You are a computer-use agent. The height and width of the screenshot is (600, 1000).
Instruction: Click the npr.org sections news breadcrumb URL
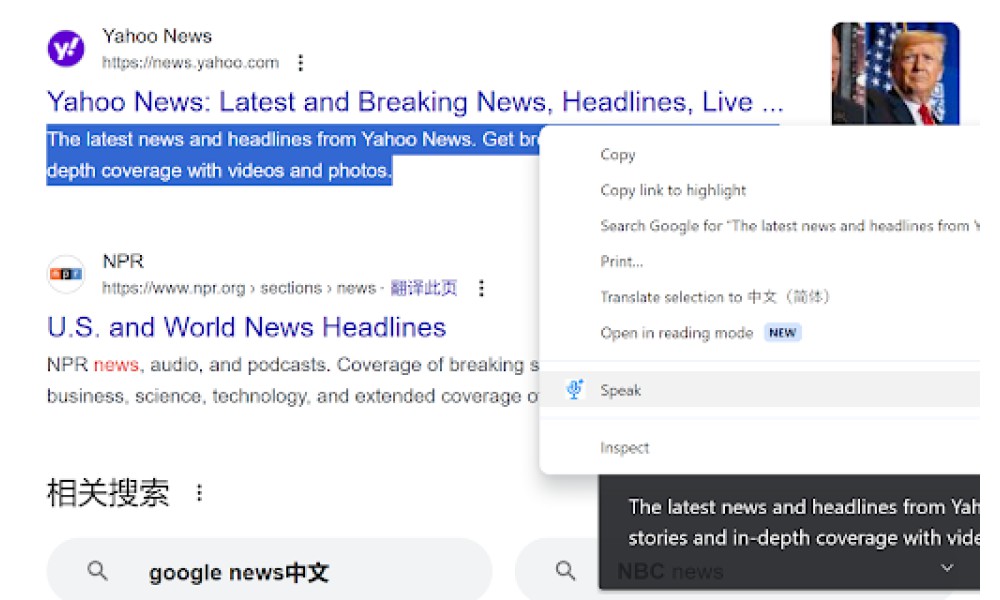[239, 288]
